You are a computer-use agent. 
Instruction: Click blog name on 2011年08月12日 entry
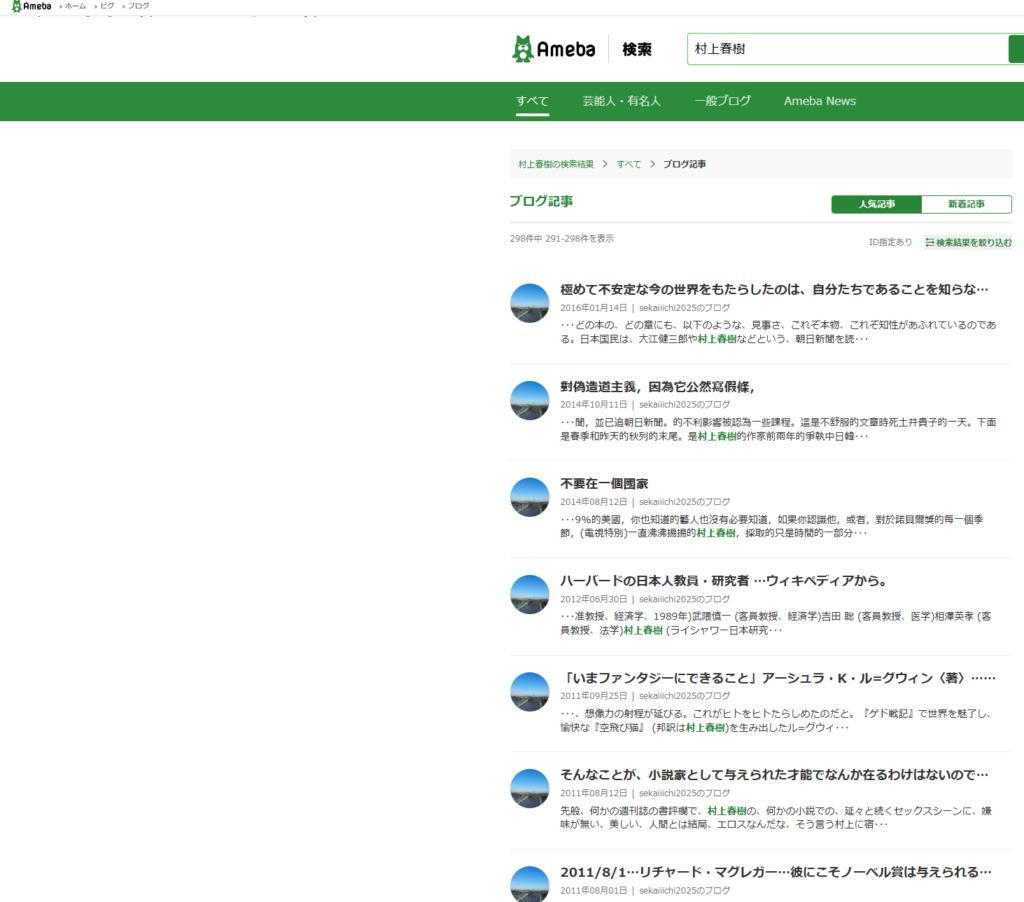tap(684, 793)
